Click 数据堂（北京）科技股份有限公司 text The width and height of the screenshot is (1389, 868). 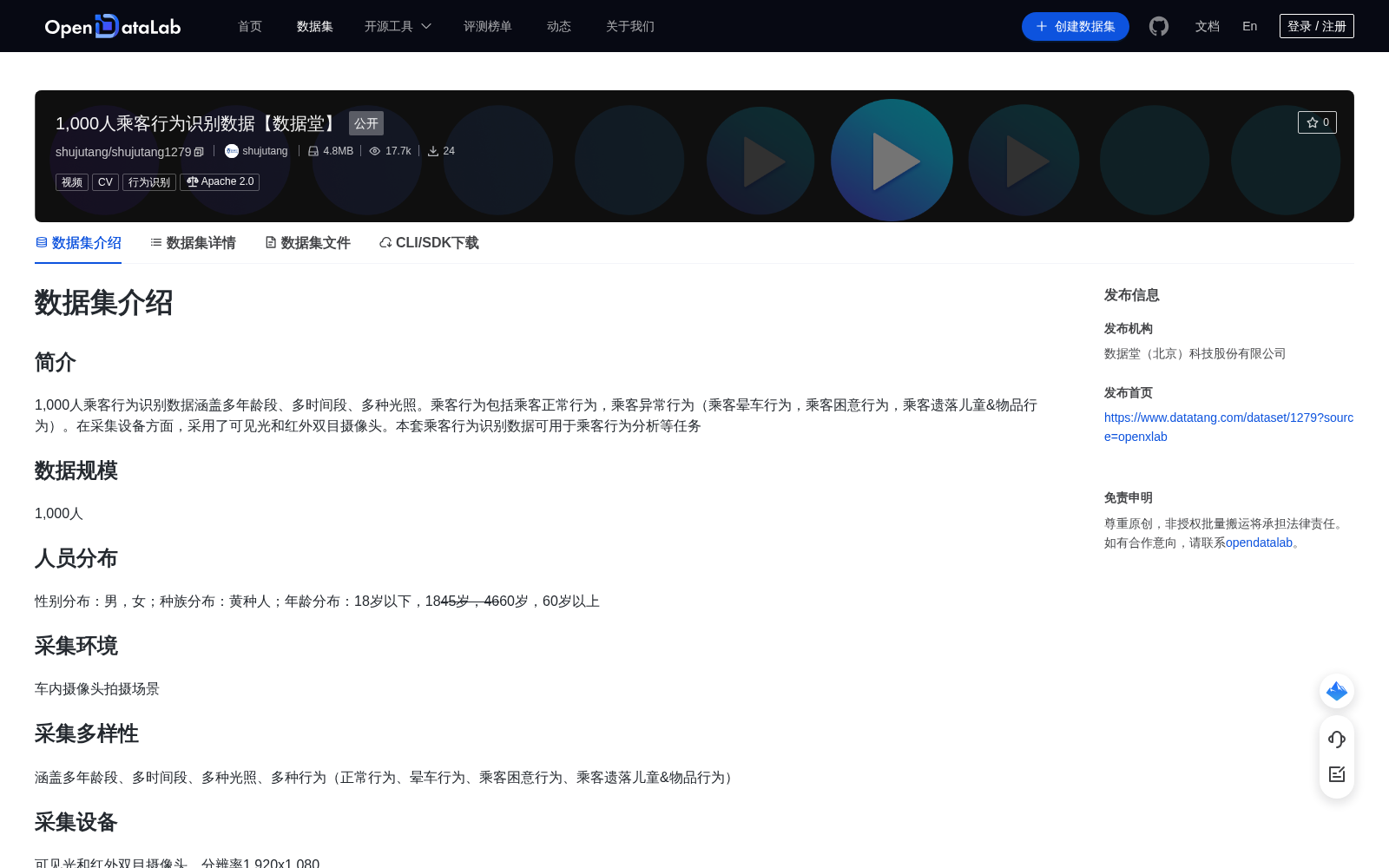click(1195, 353)
